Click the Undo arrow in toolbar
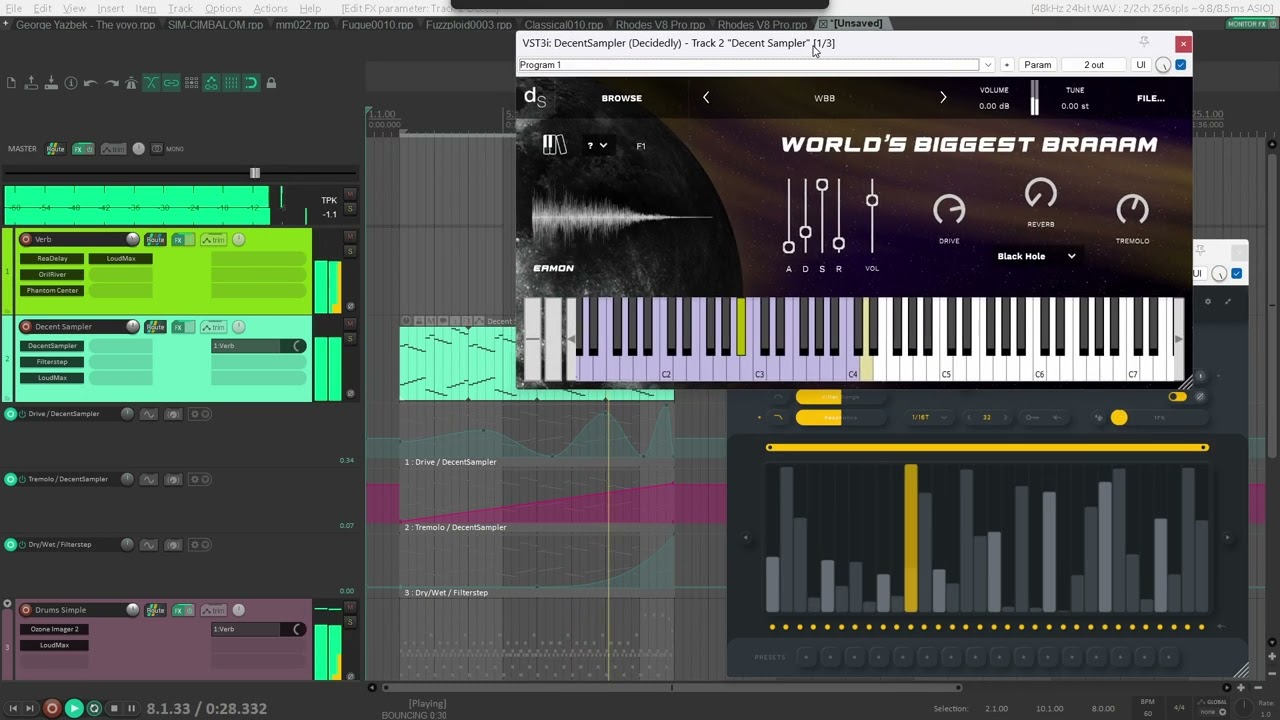The width and height of the screenshot is (1280, 720). [x=91, y=83]
